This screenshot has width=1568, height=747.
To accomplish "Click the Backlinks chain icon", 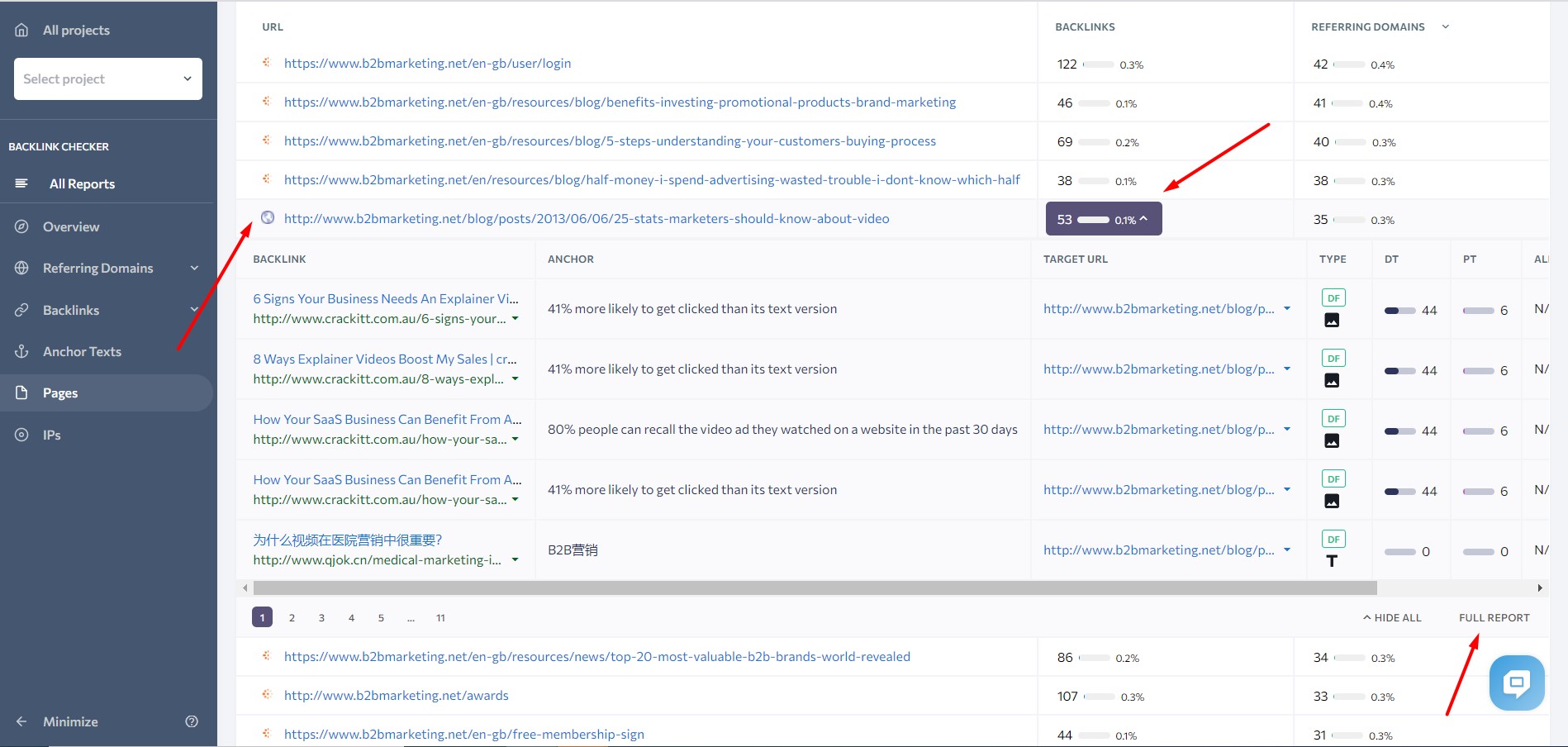I will pyautogui.click(x=21, y=310).
